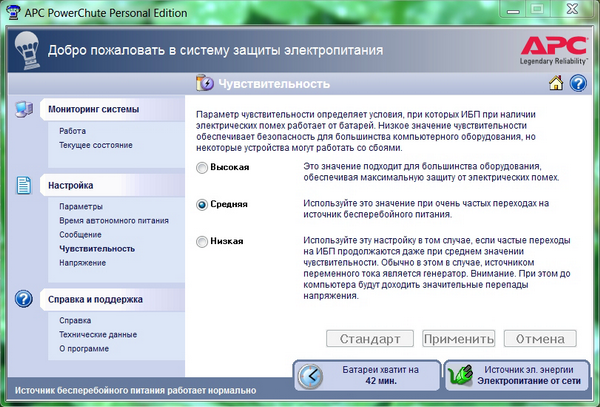This screenshot has height=407, width=600.
Task: Open the О программе page
Action: point(84,348)
